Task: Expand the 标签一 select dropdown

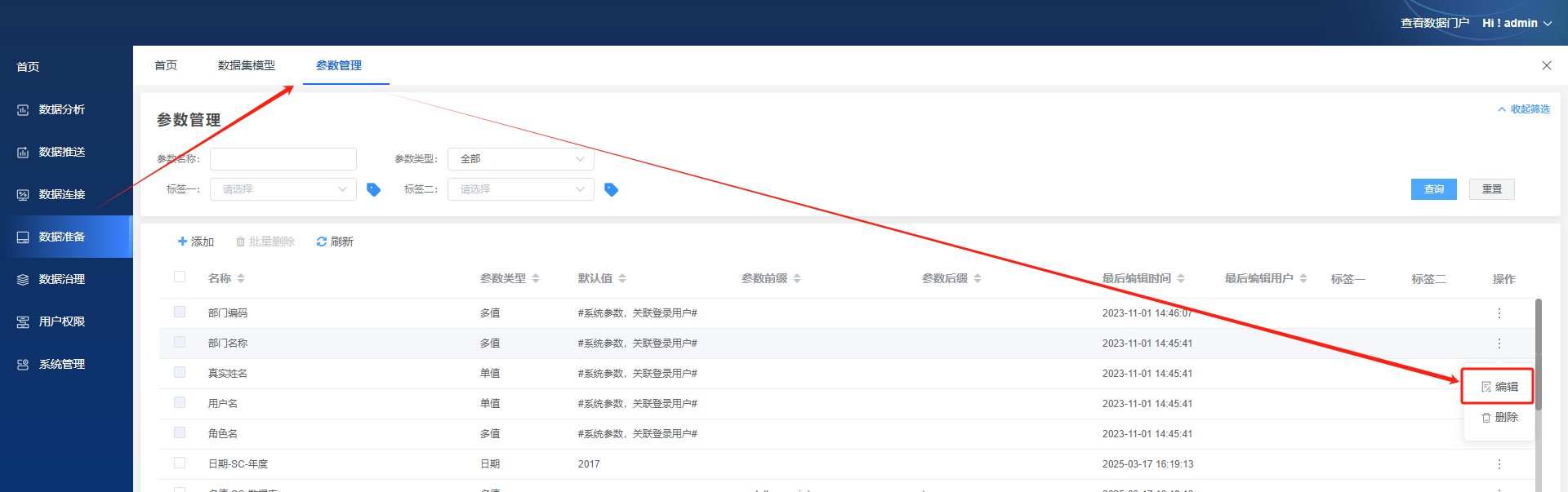Action: click(283, 189)
